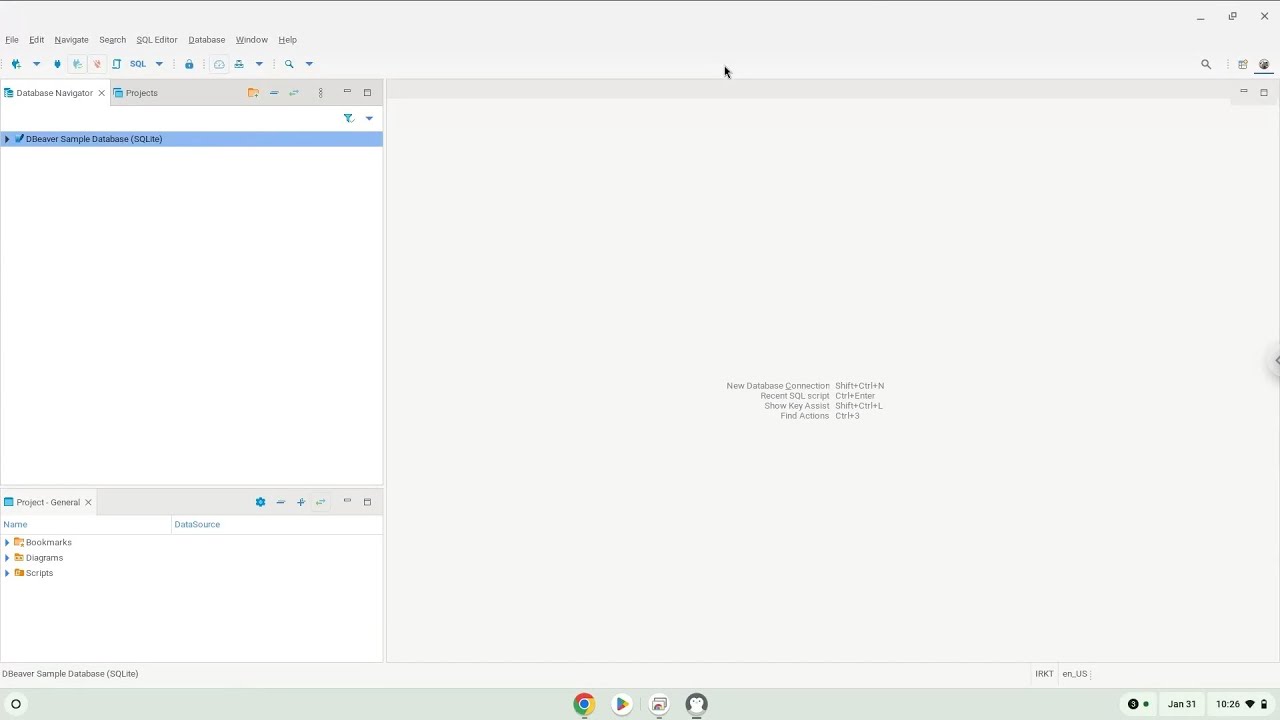Expand the Bookmarks folder
The width and height of the screenshot is (1280, 720).
(7, 542)
